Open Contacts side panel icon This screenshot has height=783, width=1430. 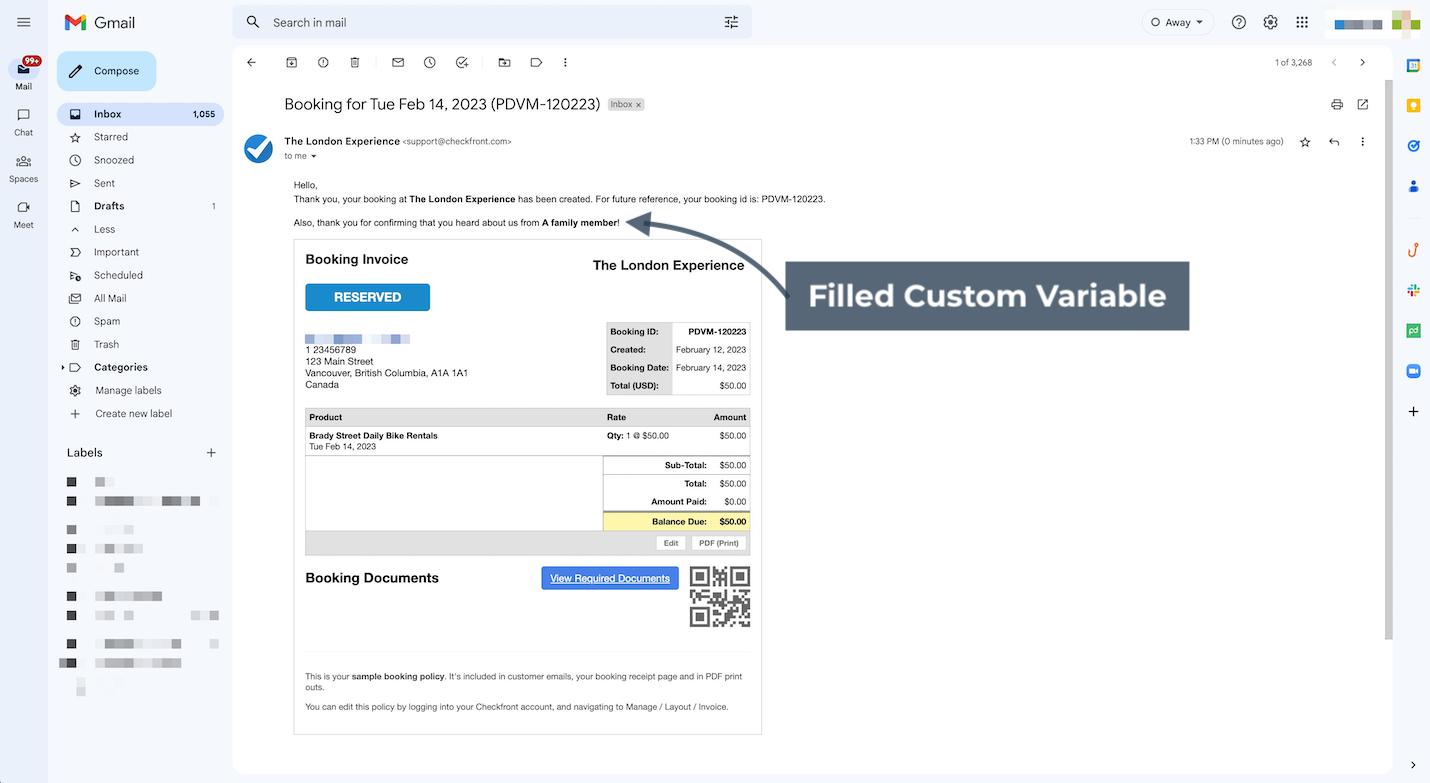click(x=1413, y=186)
